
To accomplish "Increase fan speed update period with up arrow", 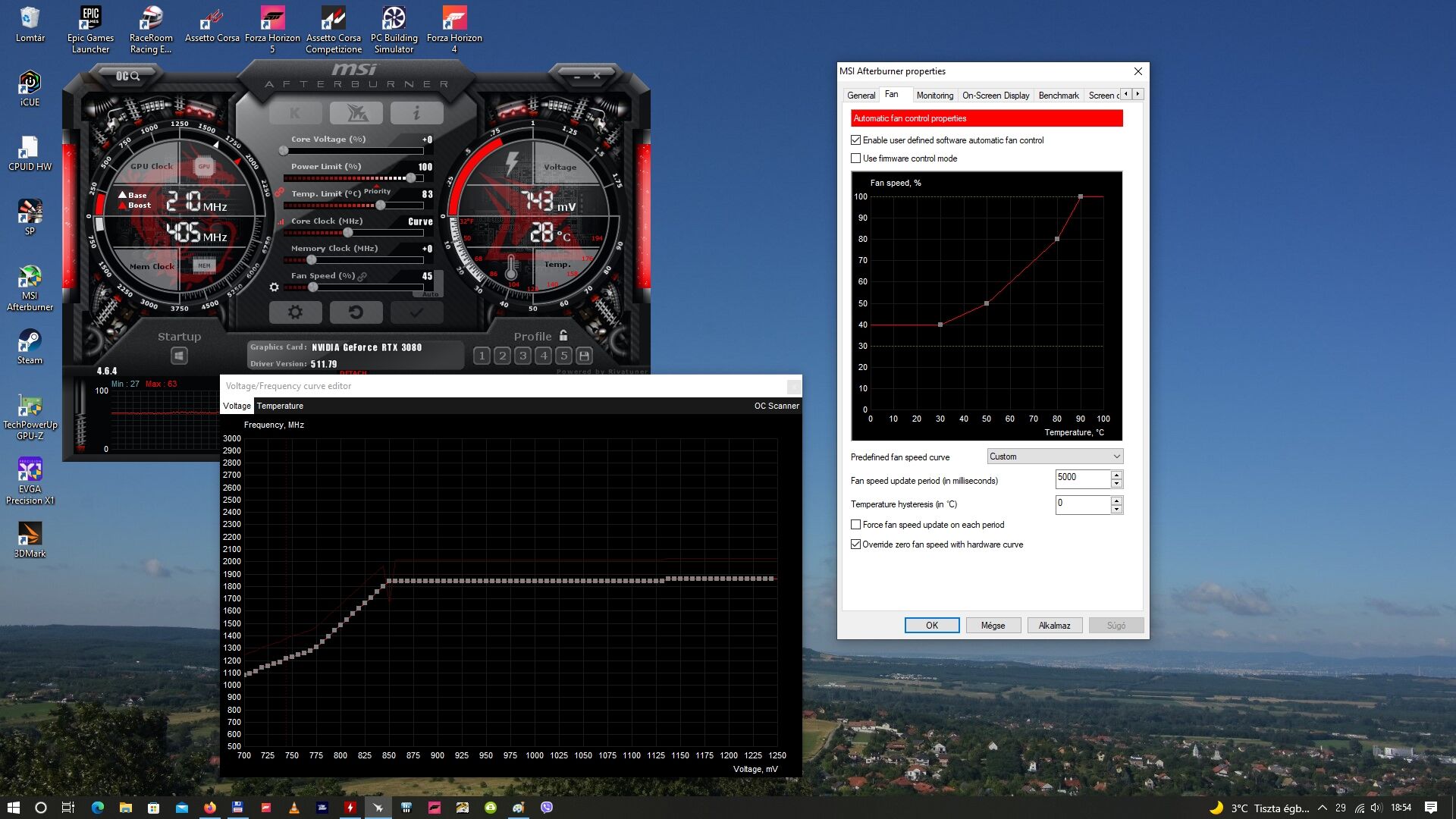I will click(1116, 475).
